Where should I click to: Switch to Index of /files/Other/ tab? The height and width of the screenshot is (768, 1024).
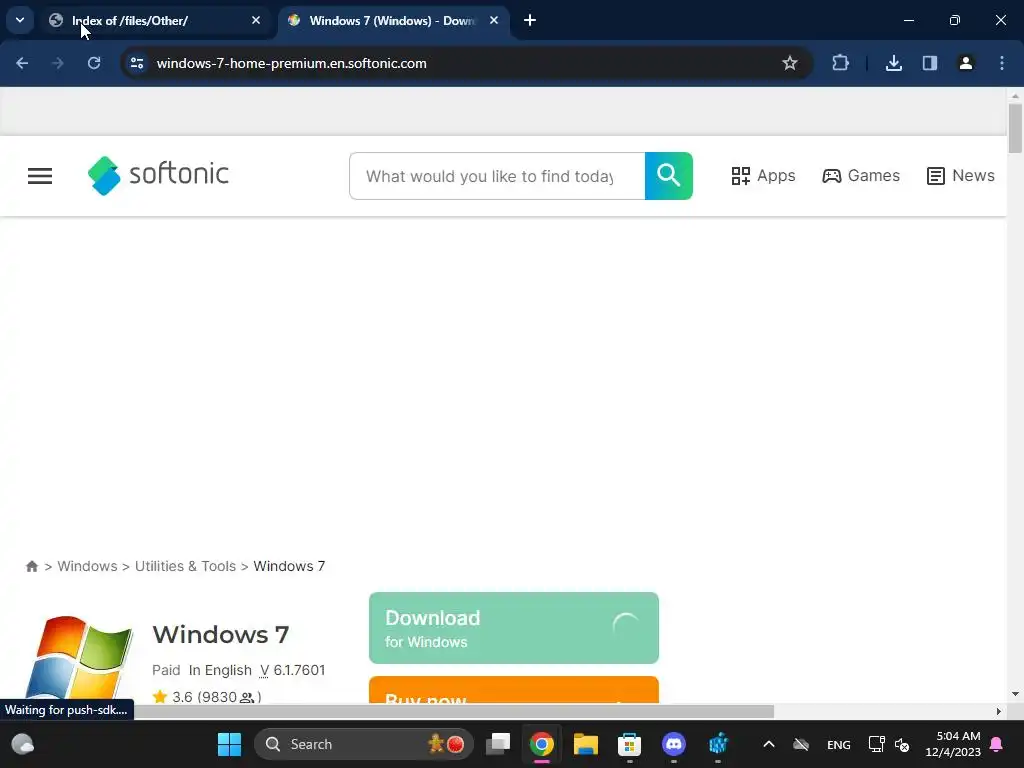pos(155,20)
